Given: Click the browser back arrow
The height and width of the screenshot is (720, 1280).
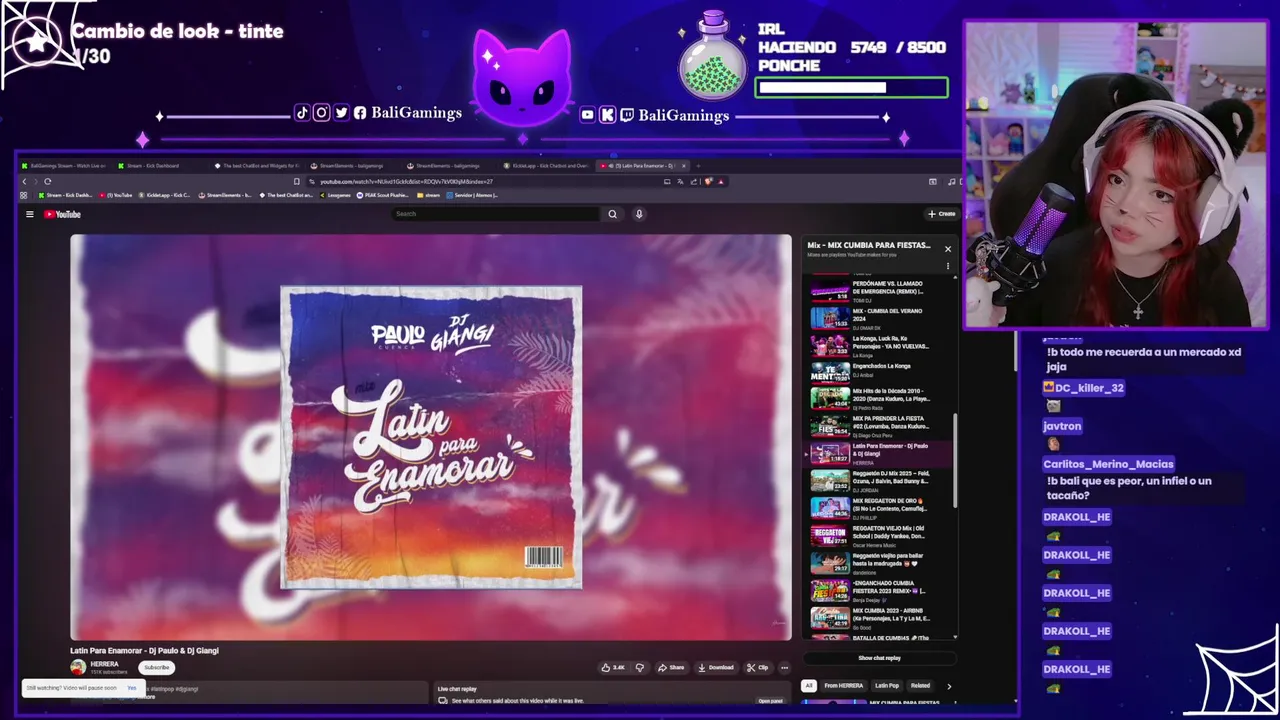Looking at the screenshot, I should point(24,181).
